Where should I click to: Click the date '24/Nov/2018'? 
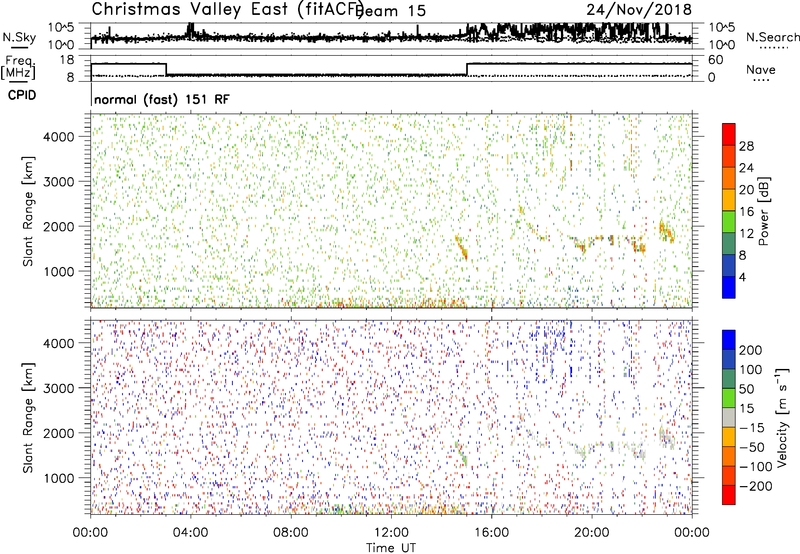(639, 9)
